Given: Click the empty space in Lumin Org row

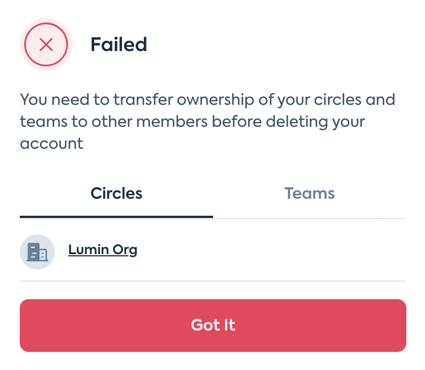Looking at the screenshot, I should pos(272,250).
